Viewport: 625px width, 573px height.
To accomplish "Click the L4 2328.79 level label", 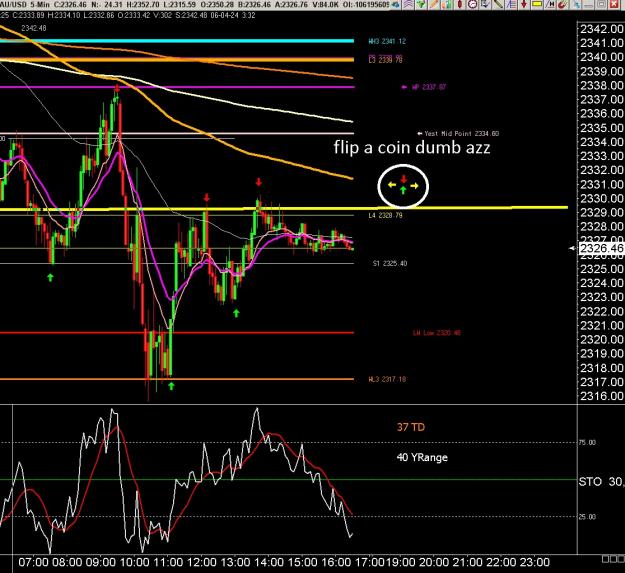I will pos(385,216).
